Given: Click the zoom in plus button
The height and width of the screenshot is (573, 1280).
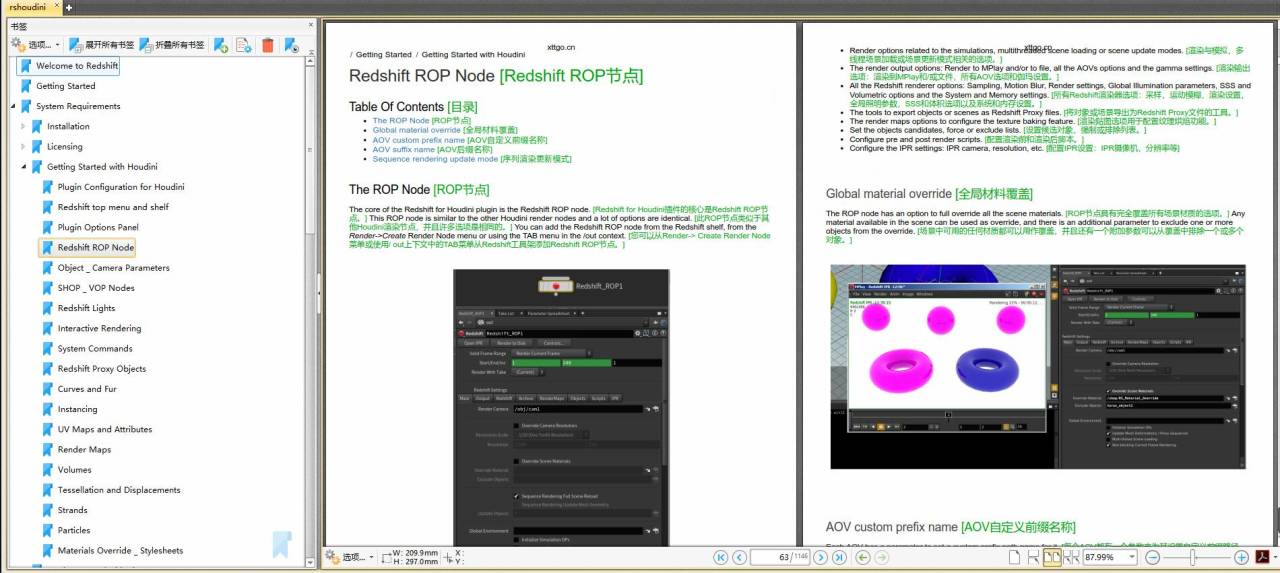Looking at the screenshot, I should pos(1241,557).
